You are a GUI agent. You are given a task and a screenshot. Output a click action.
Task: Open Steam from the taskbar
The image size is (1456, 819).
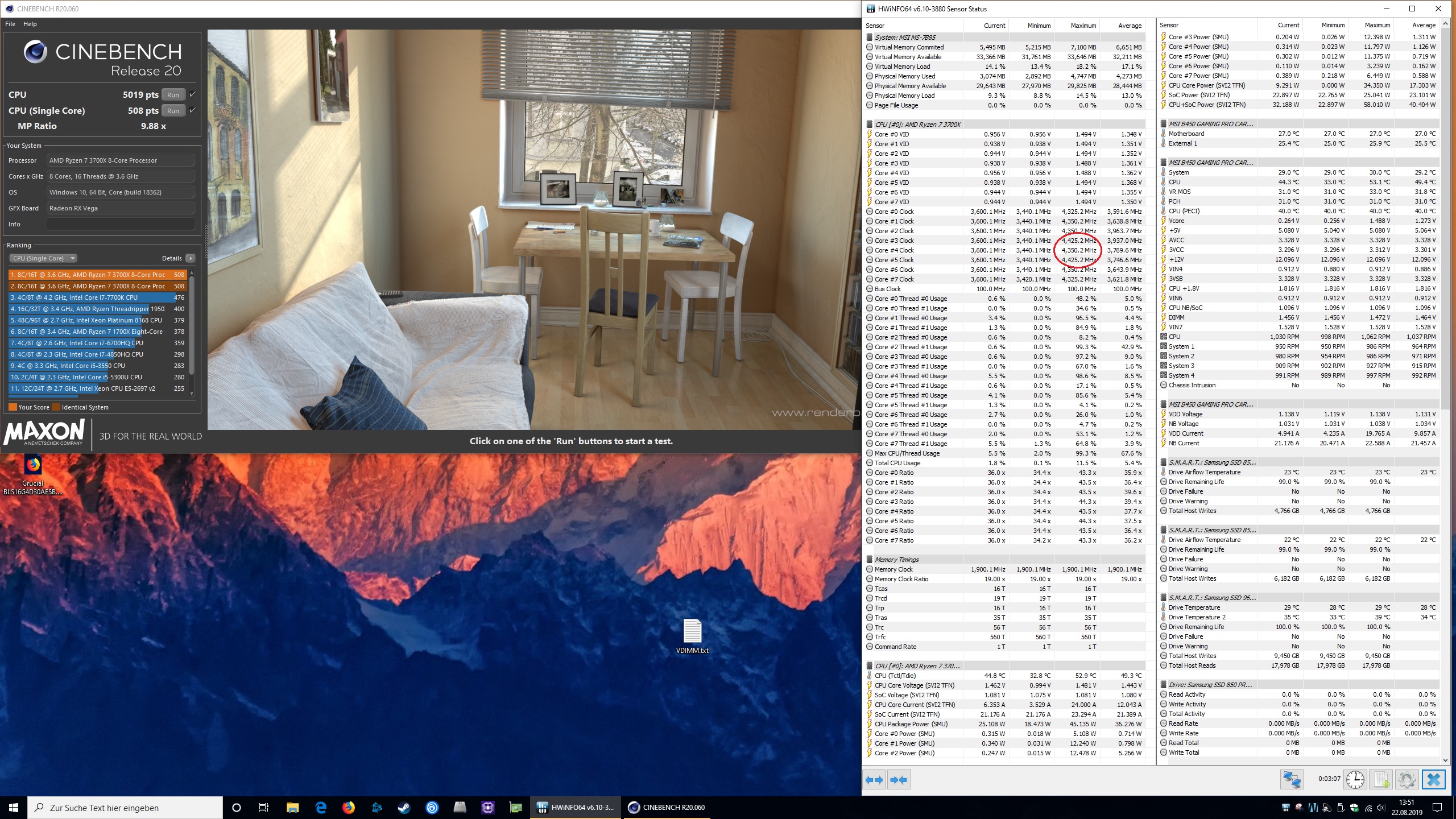[x=404, y=807]
